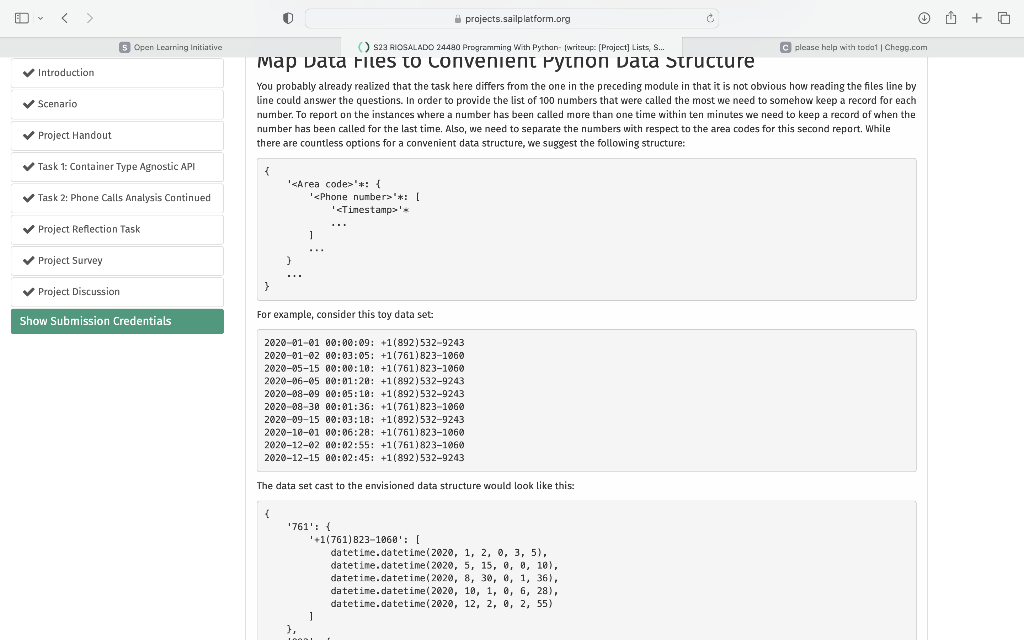Screen dimensions: 1024x640
Task: Click the Share icon
Action: click(951, 18)
